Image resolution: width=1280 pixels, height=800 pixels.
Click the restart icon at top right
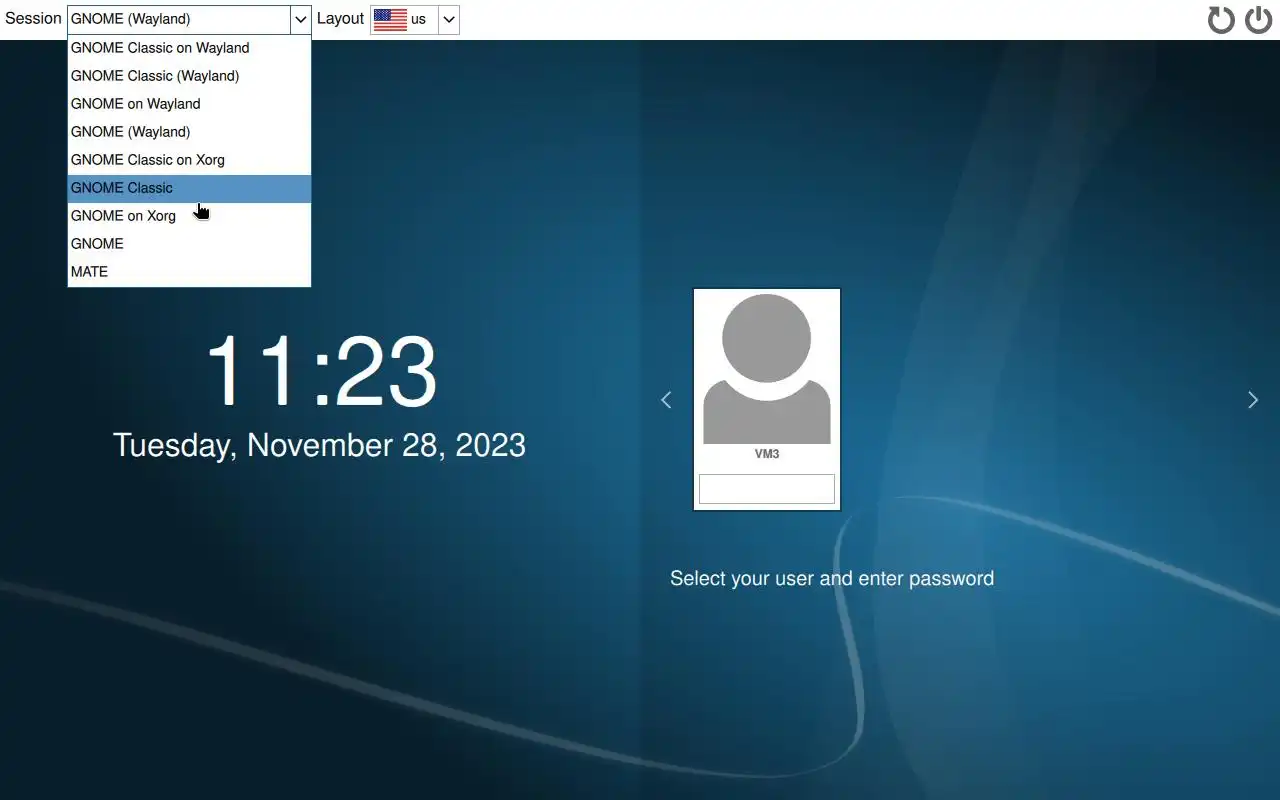[1221, 20]
